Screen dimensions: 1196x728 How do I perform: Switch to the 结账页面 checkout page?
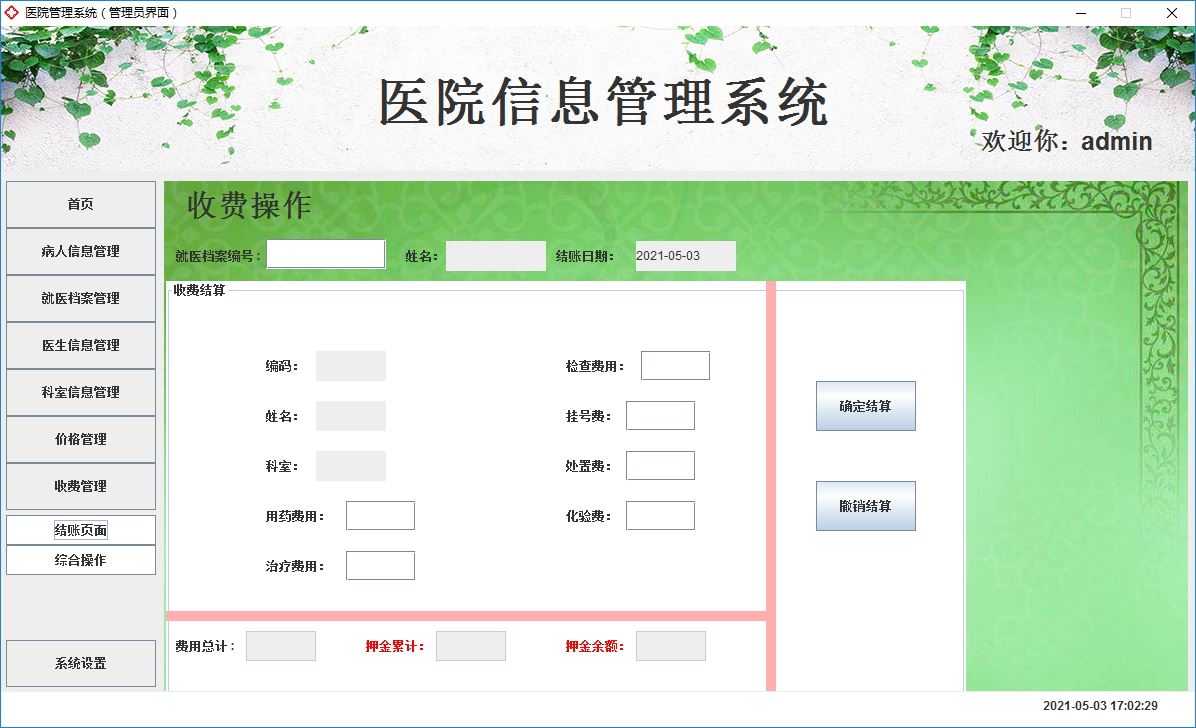click(80, 529)
